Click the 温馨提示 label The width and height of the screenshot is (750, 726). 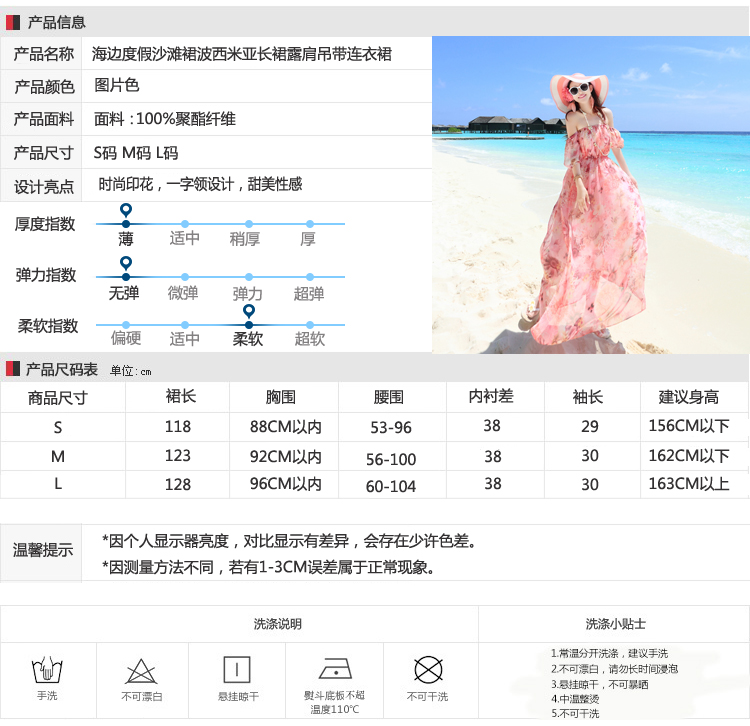pyautogui.click(x=43, y=550)
